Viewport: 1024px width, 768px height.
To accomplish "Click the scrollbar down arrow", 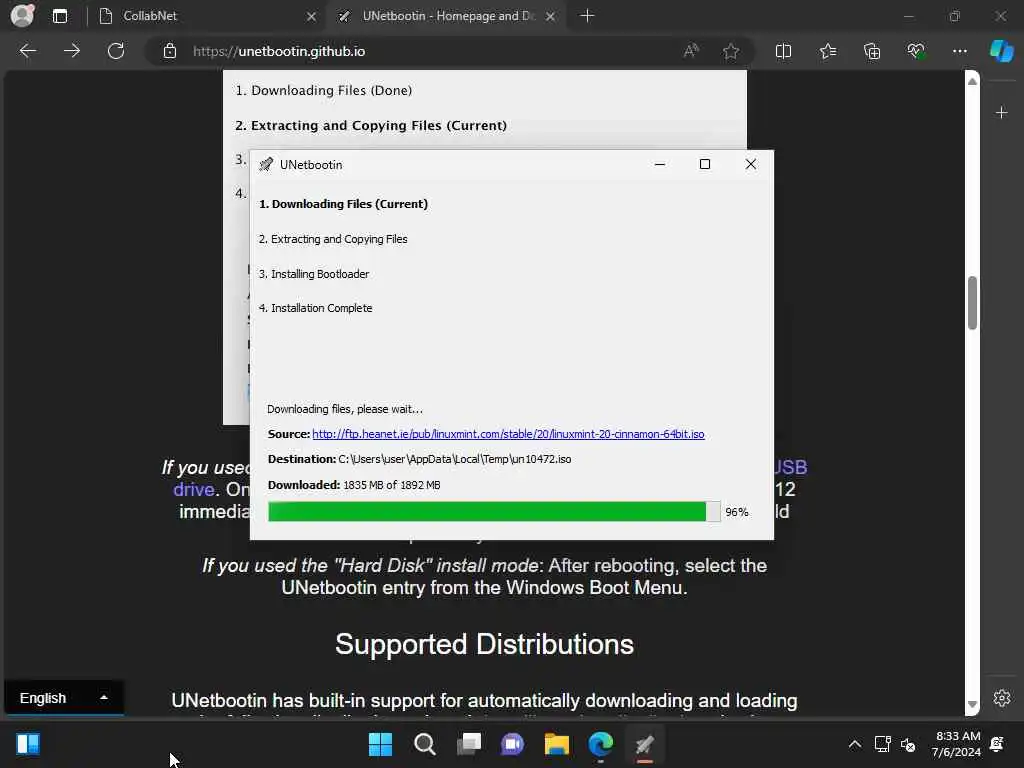I will 972,704.
